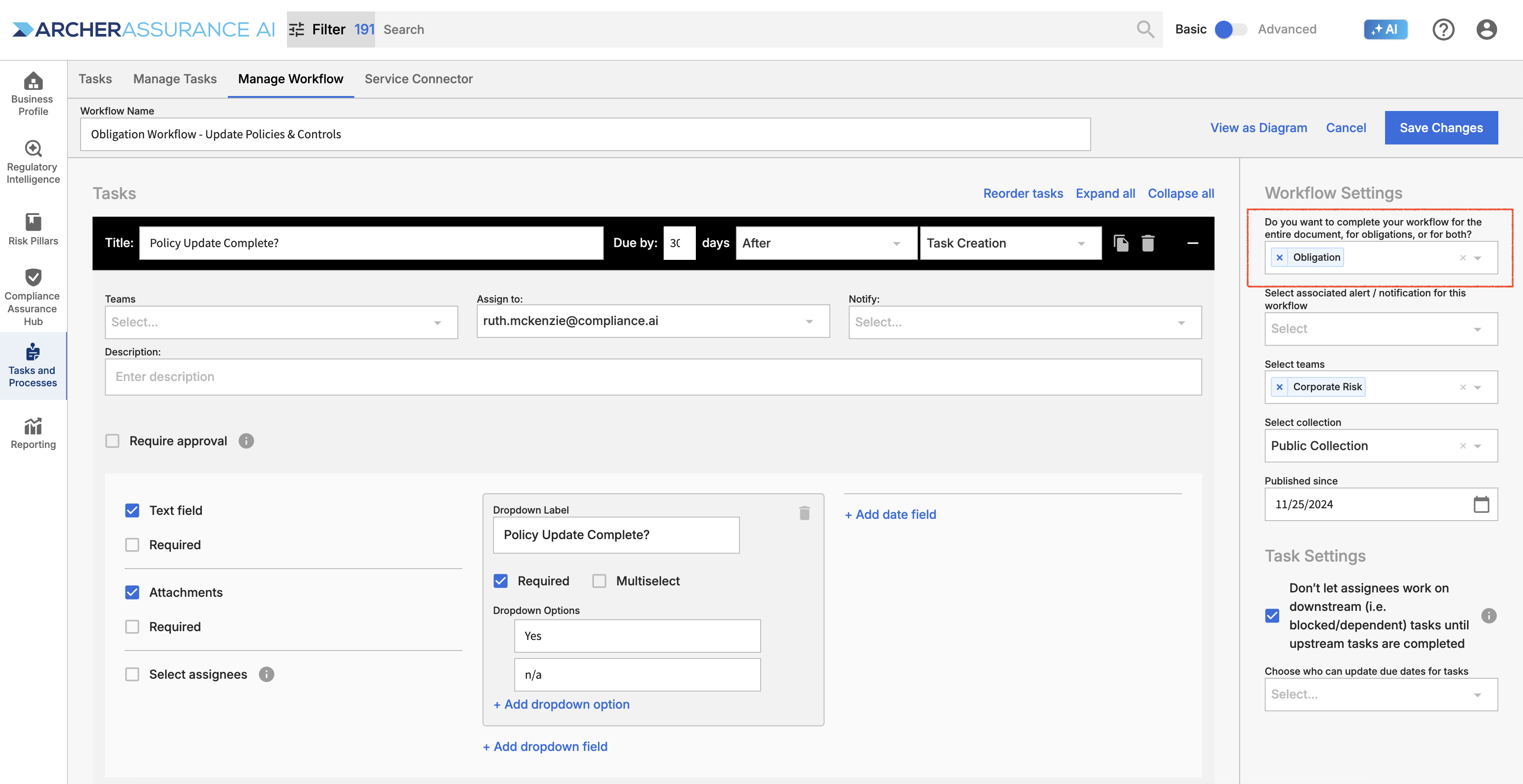This screenshot has height=784, width=1523.
Task: Click into the Description field
Action: (x=653, y=376)
